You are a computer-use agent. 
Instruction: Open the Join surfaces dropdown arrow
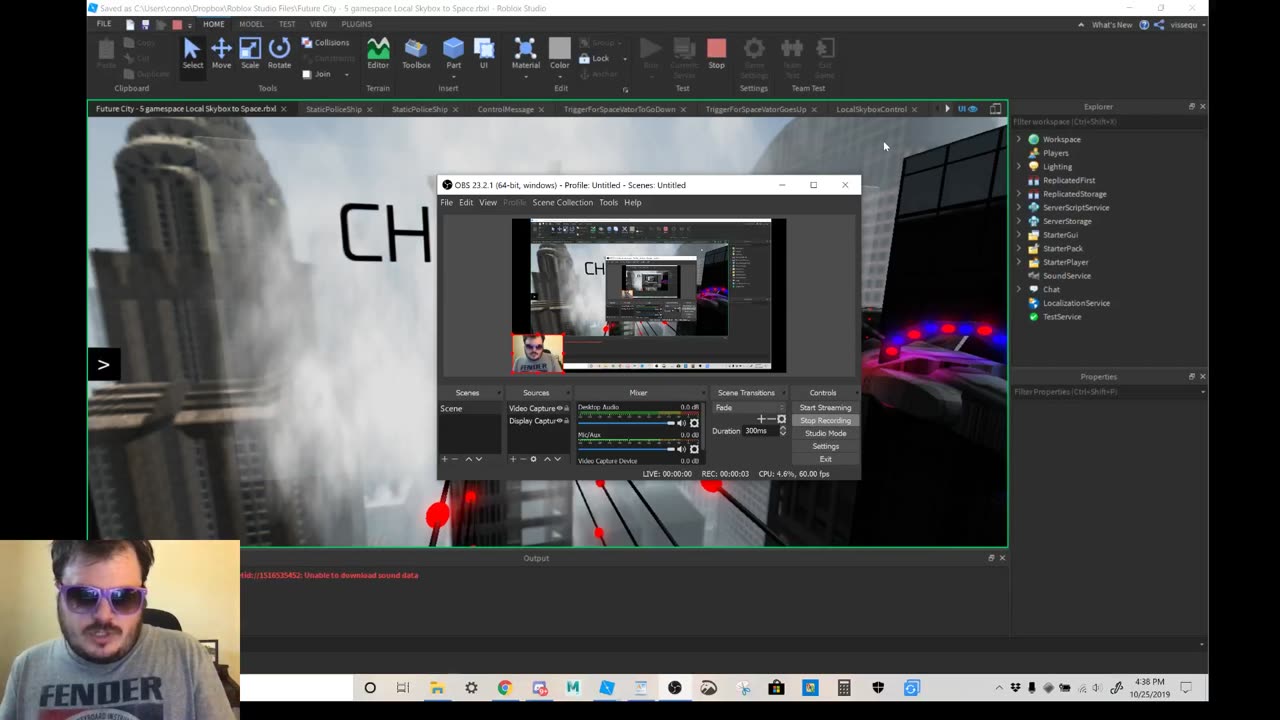point(347,74)
